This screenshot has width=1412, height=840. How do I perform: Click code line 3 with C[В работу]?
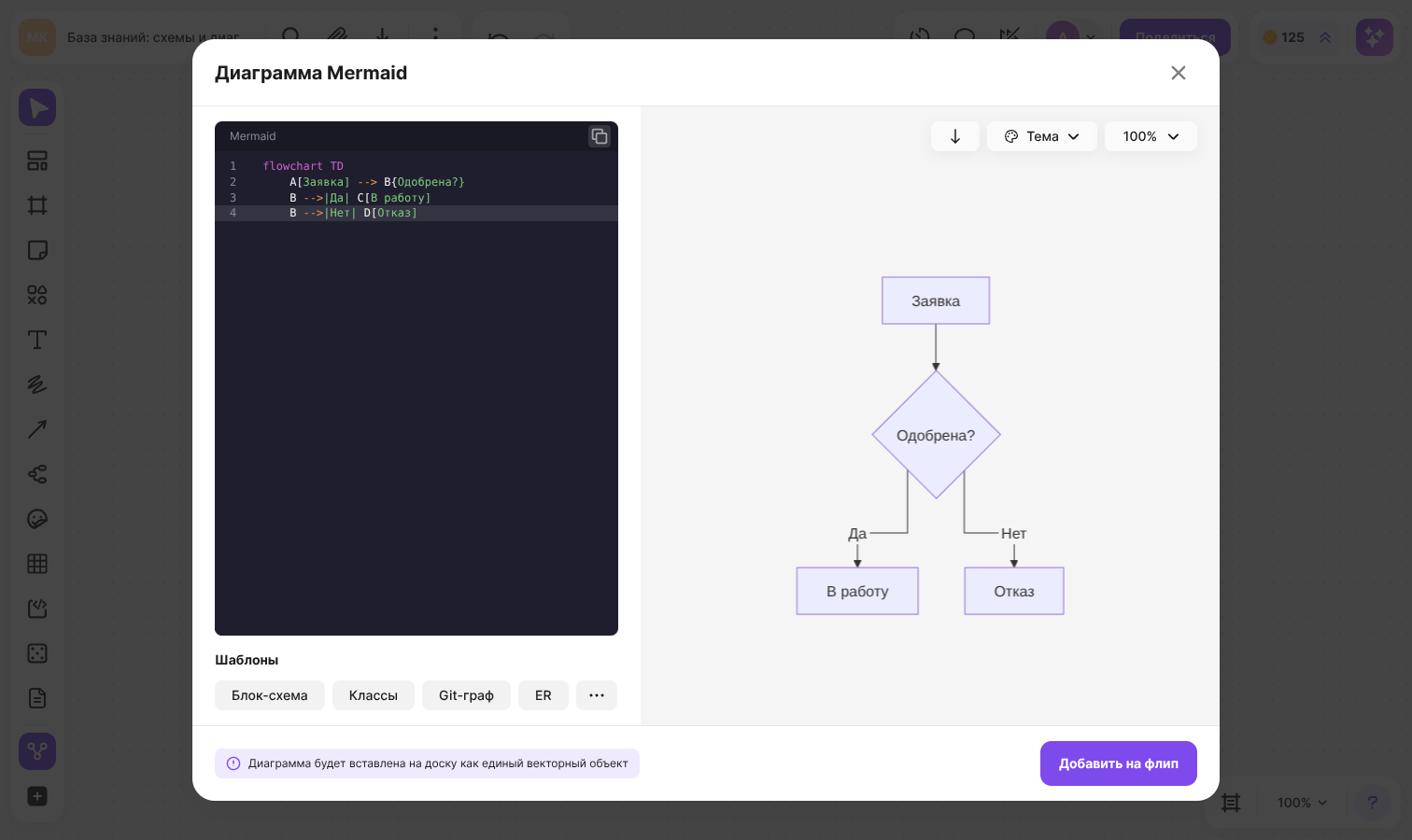417,198
